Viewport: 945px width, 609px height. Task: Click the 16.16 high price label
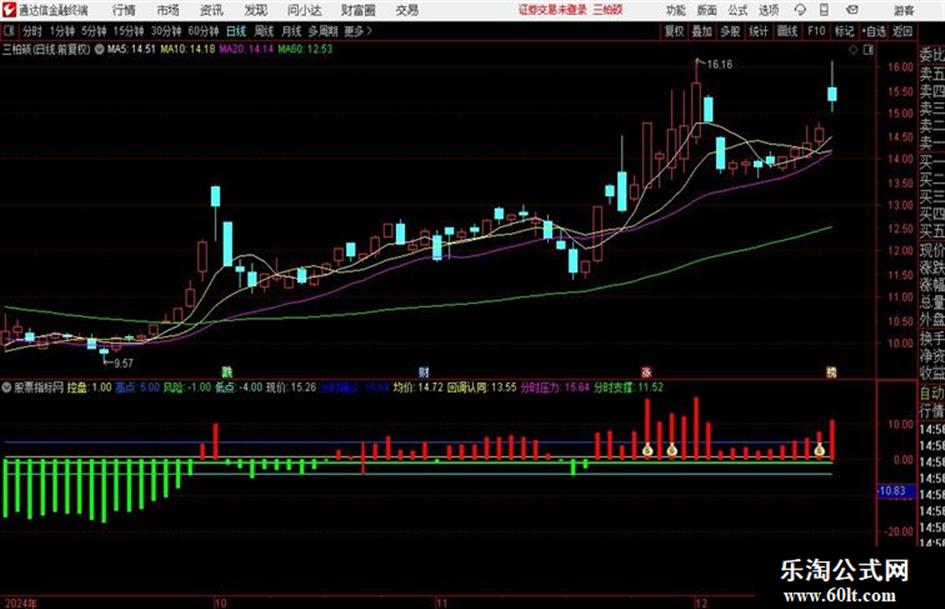pos(720,65)
